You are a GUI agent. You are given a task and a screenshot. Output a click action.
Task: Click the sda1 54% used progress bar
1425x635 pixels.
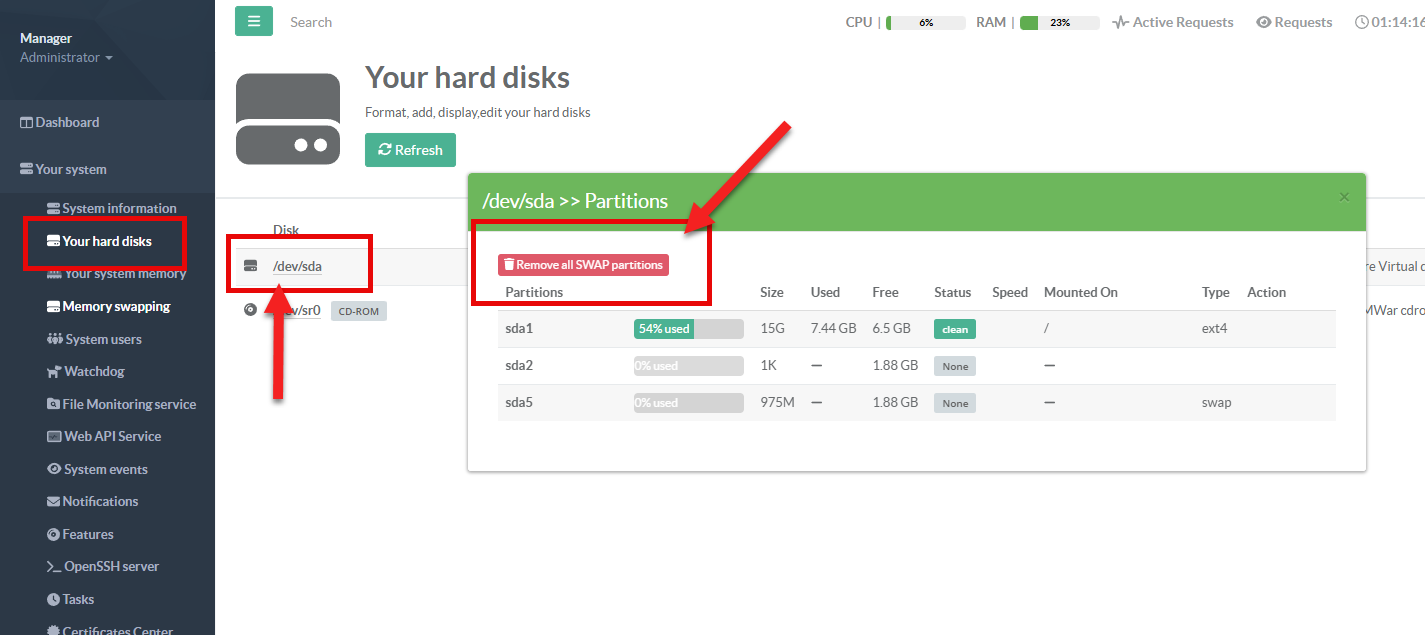(x=688, y=329)
